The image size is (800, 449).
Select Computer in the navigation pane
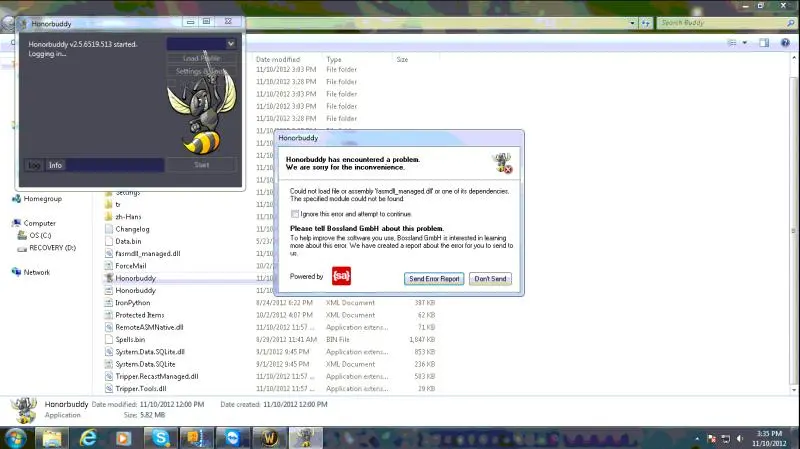(x=39, y=223)
